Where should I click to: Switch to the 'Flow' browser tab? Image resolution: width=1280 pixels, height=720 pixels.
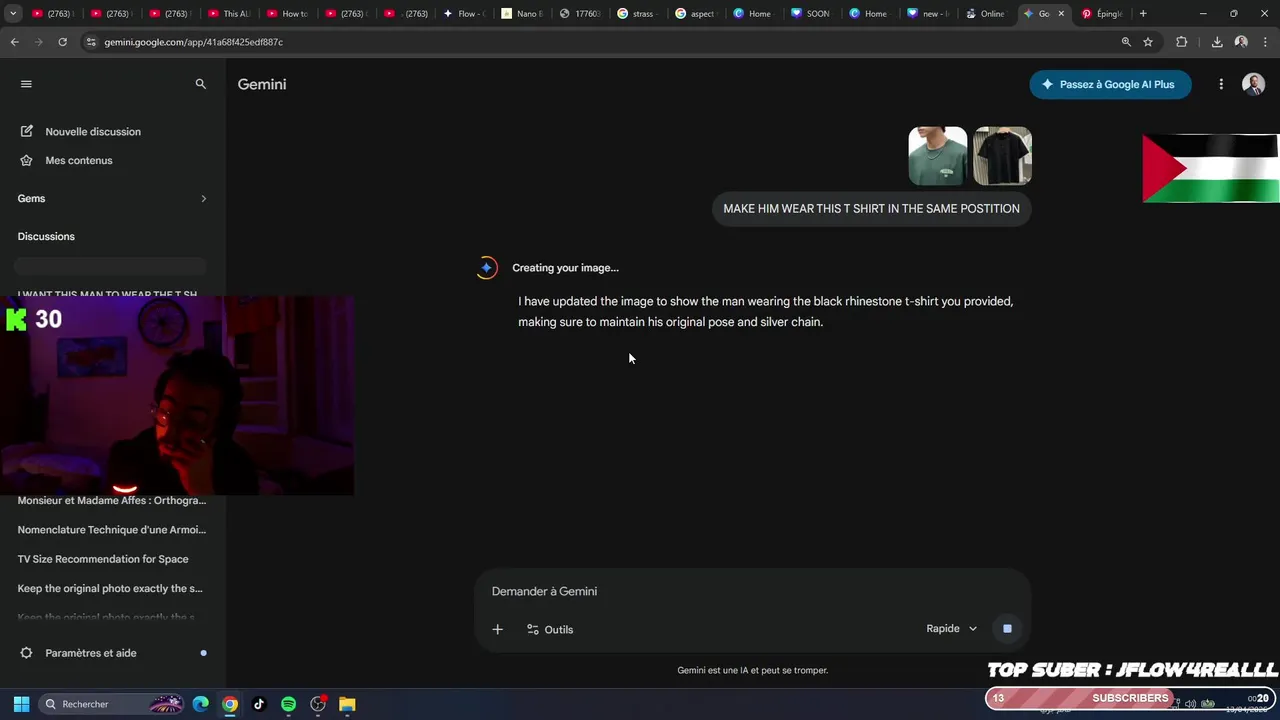point(463,13)
